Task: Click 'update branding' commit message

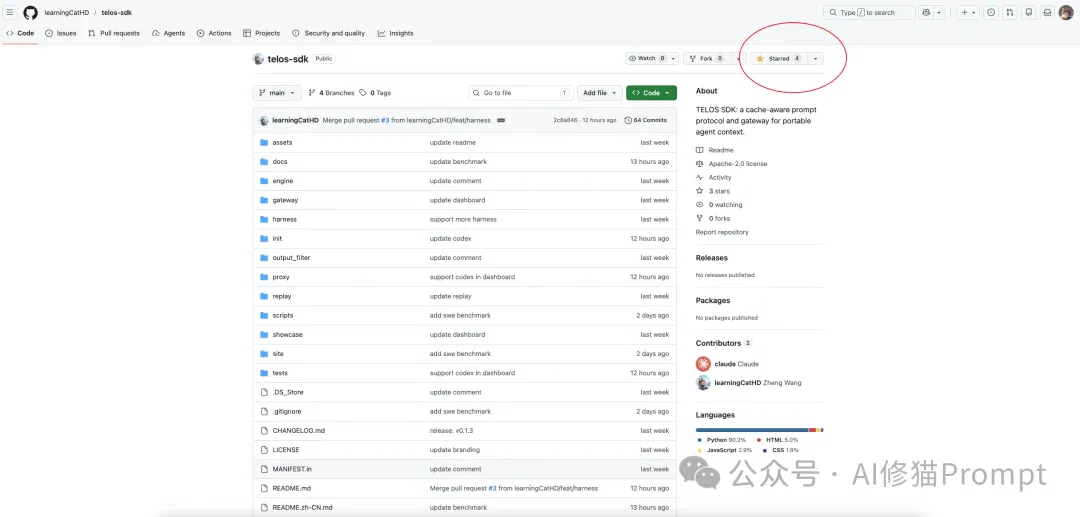Action: pyautogui.click(x=455, y=450)
